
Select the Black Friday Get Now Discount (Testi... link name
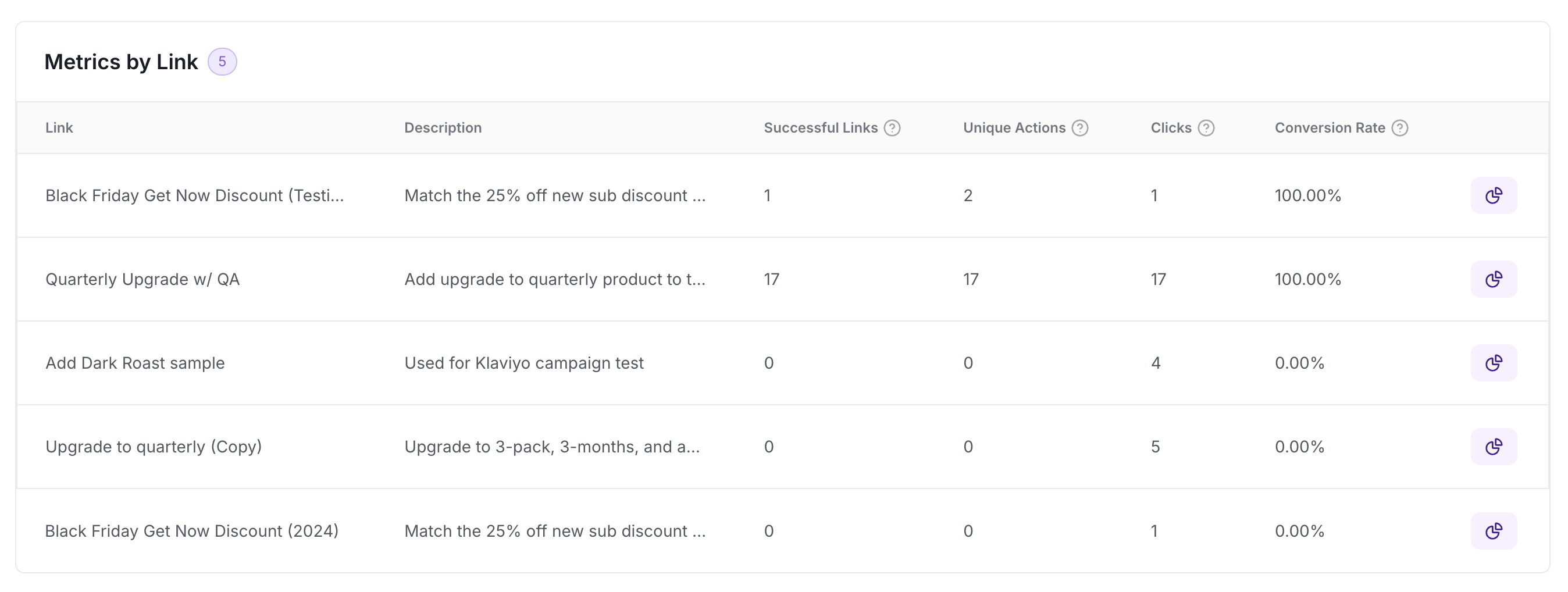[x=195, y=195]
